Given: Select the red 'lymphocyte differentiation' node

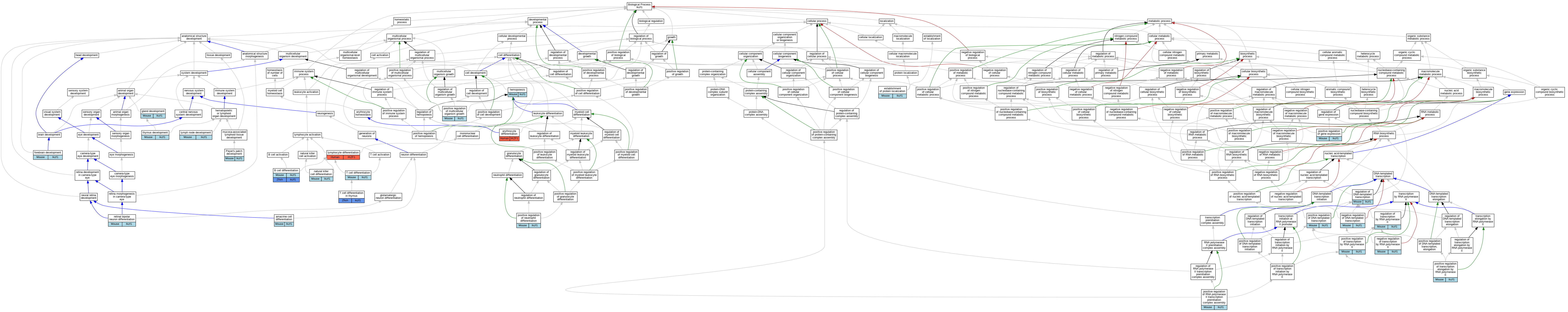Looking at the screenshot, I should click(343, 155).
